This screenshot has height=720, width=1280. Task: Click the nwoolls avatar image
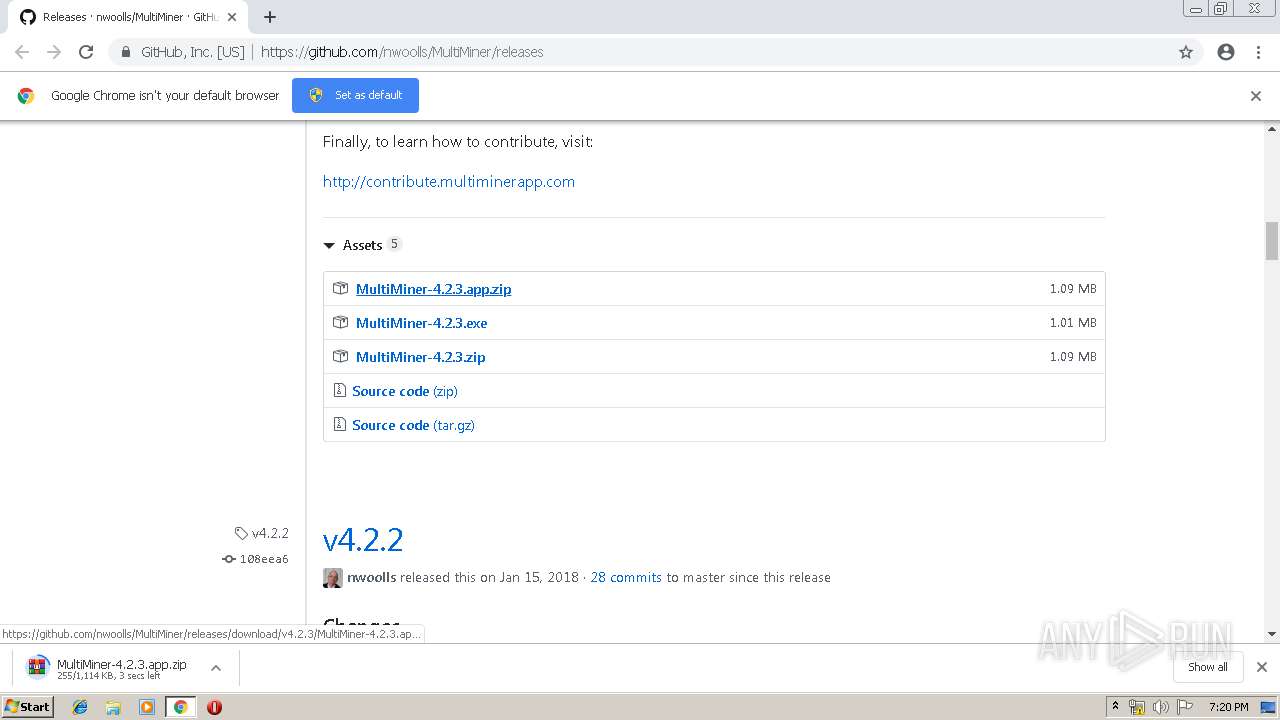333,578
